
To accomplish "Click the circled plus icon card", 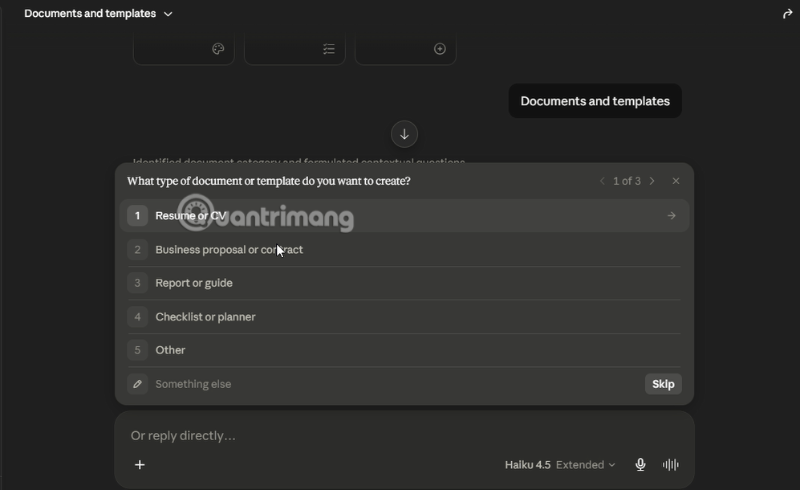I will tap(406, 48).
